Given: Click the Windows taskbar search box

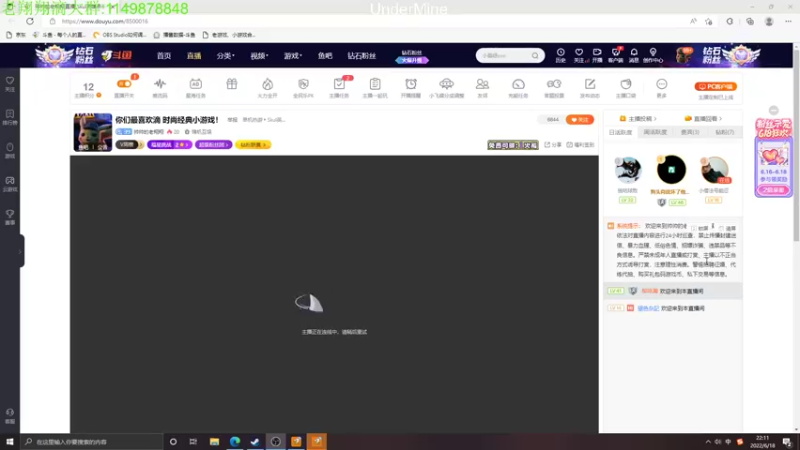Looking at the screenshot, I should click(92, 441).
